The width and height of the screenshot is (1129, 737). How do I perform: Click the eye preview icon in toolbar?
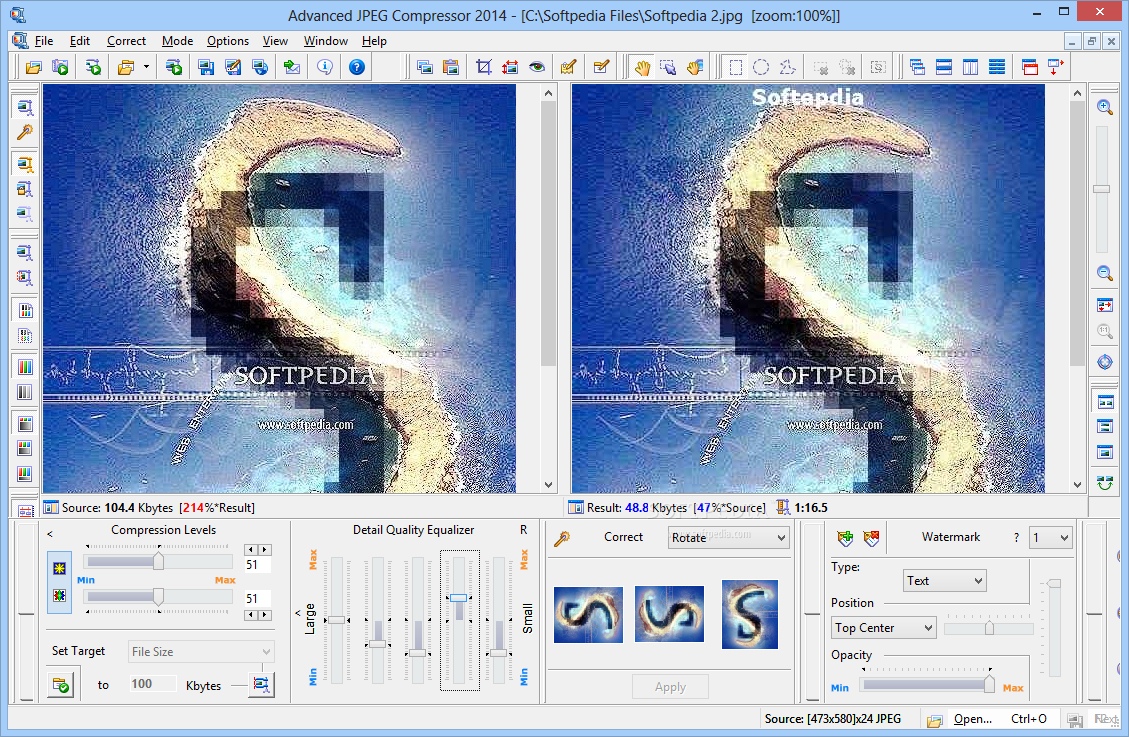pyautogui.click(x=536, y=68)
